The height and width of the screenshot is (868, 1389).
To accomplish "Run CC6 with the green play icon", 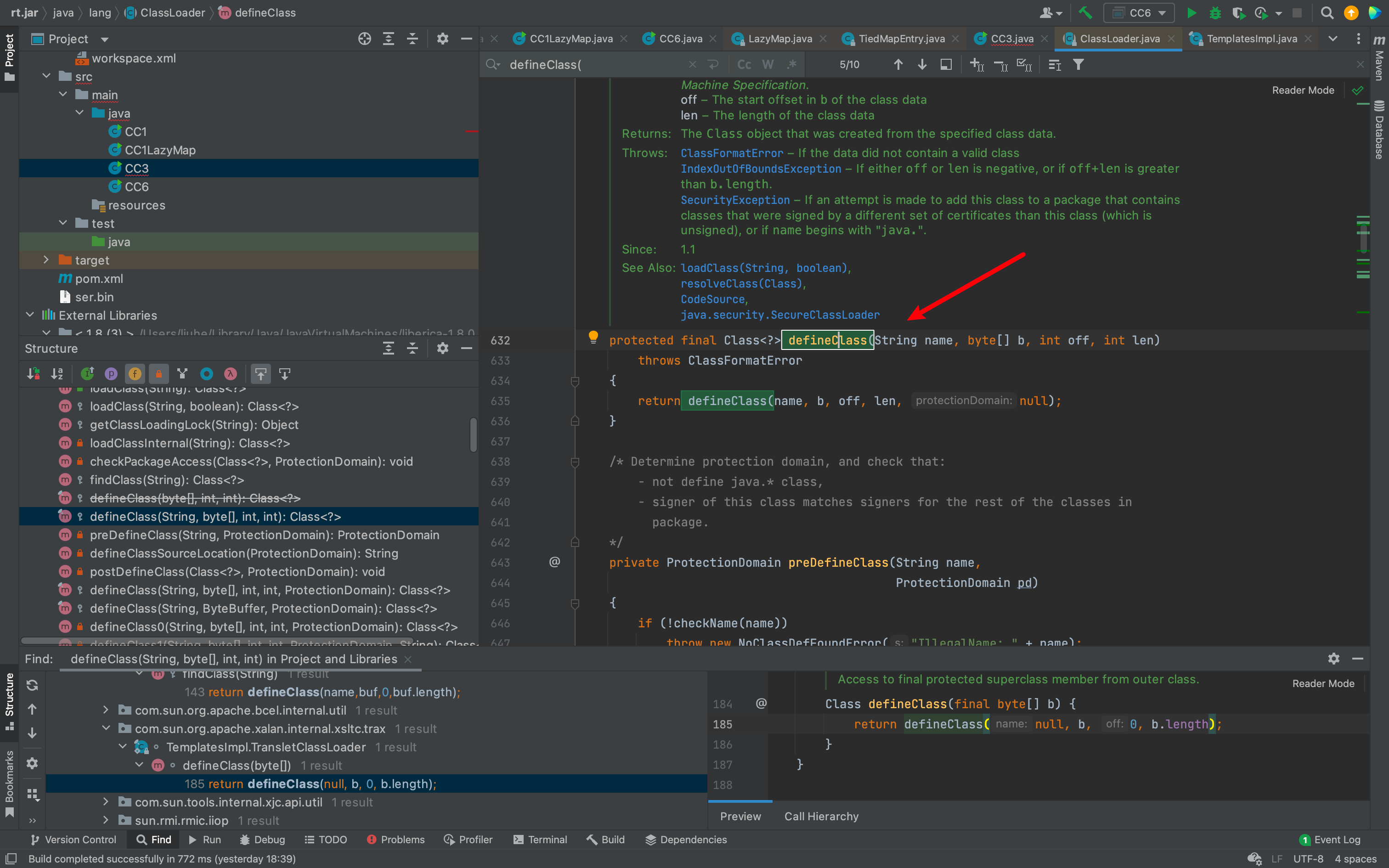I will point(1191,13).
